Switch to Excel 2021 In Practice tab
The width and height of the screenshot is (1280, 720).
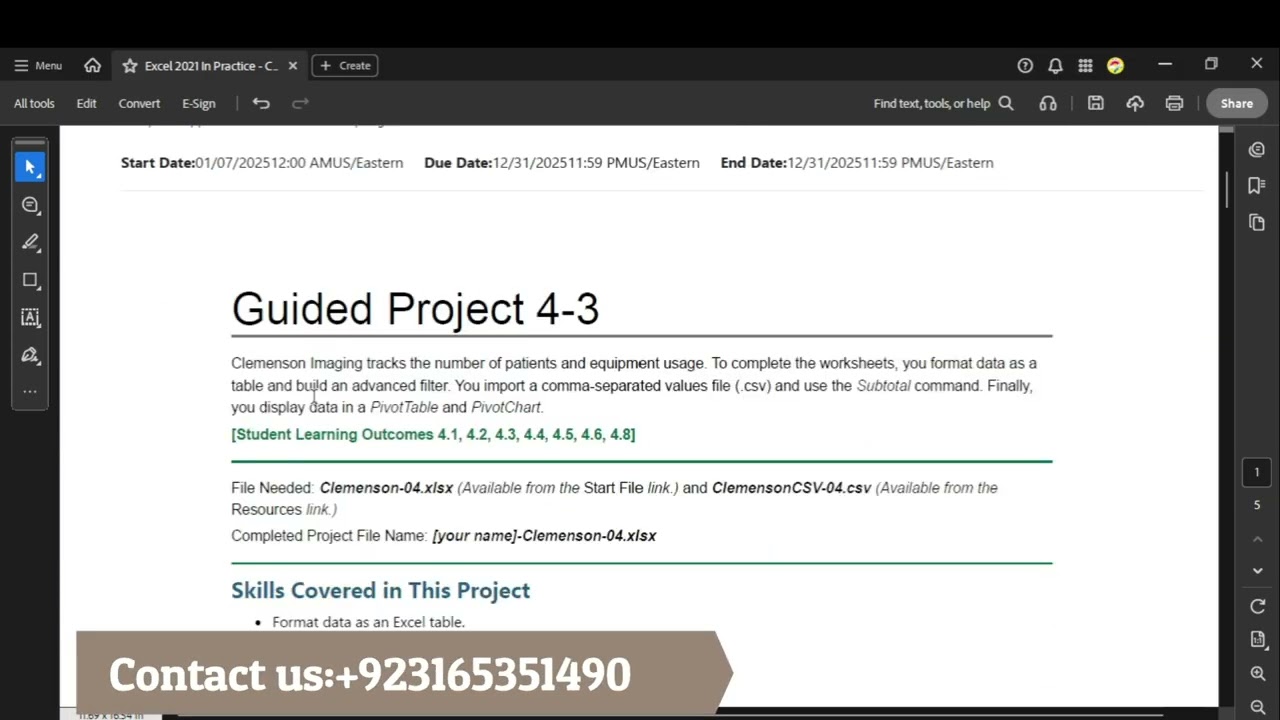tap(210, 66)
